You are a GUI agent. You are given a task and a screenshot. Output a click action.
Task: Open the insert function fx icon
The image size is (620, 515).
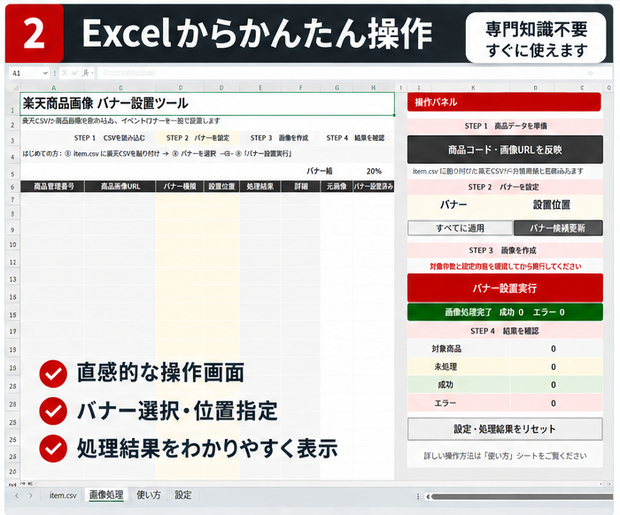click(86, 73)
